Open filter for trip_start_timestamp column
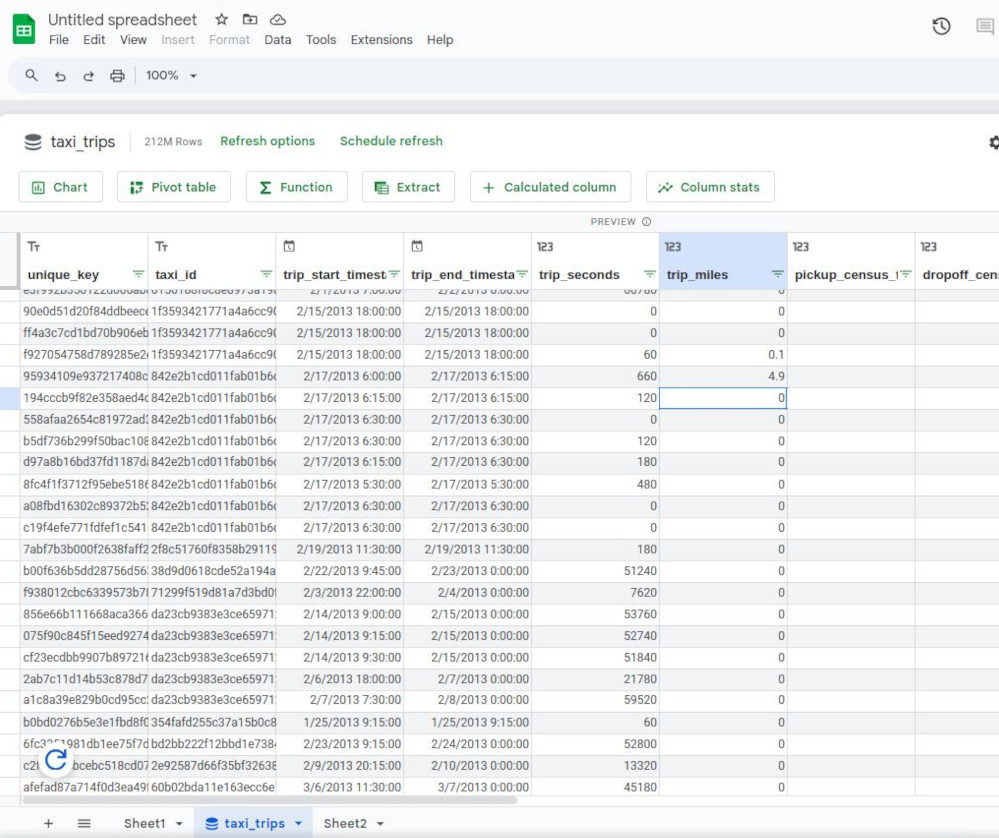999x838 pixels. [x=394, y=274]
